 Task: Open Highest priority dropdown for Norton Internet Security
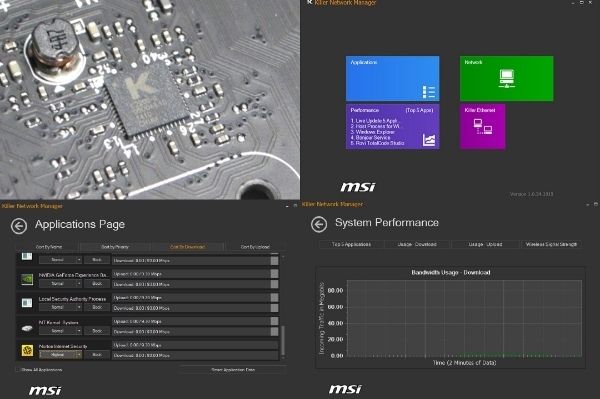pyautogui.click(x=60, y=355)
